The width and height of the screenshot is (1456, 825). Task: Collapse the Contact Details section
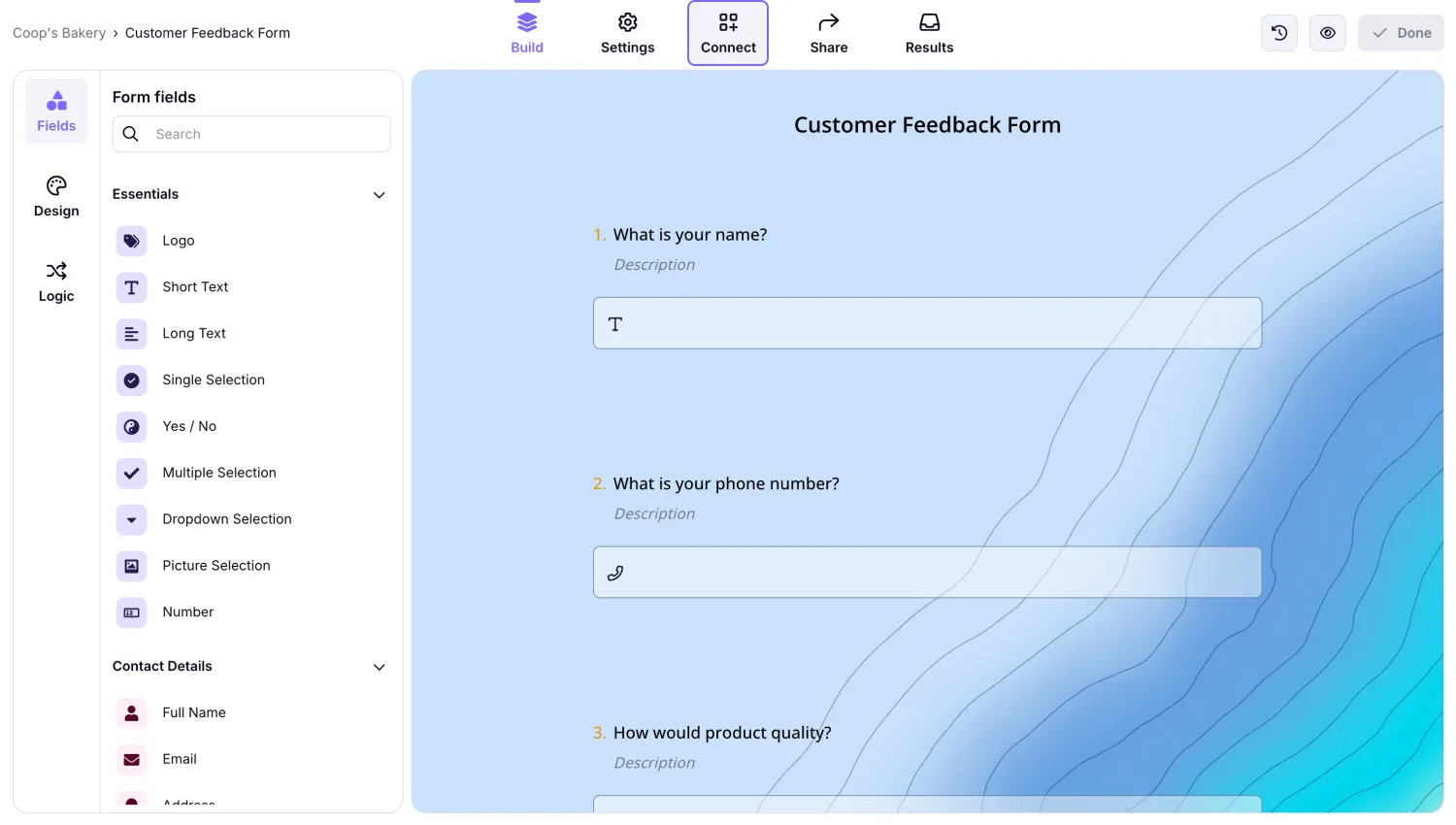[379, 667]
